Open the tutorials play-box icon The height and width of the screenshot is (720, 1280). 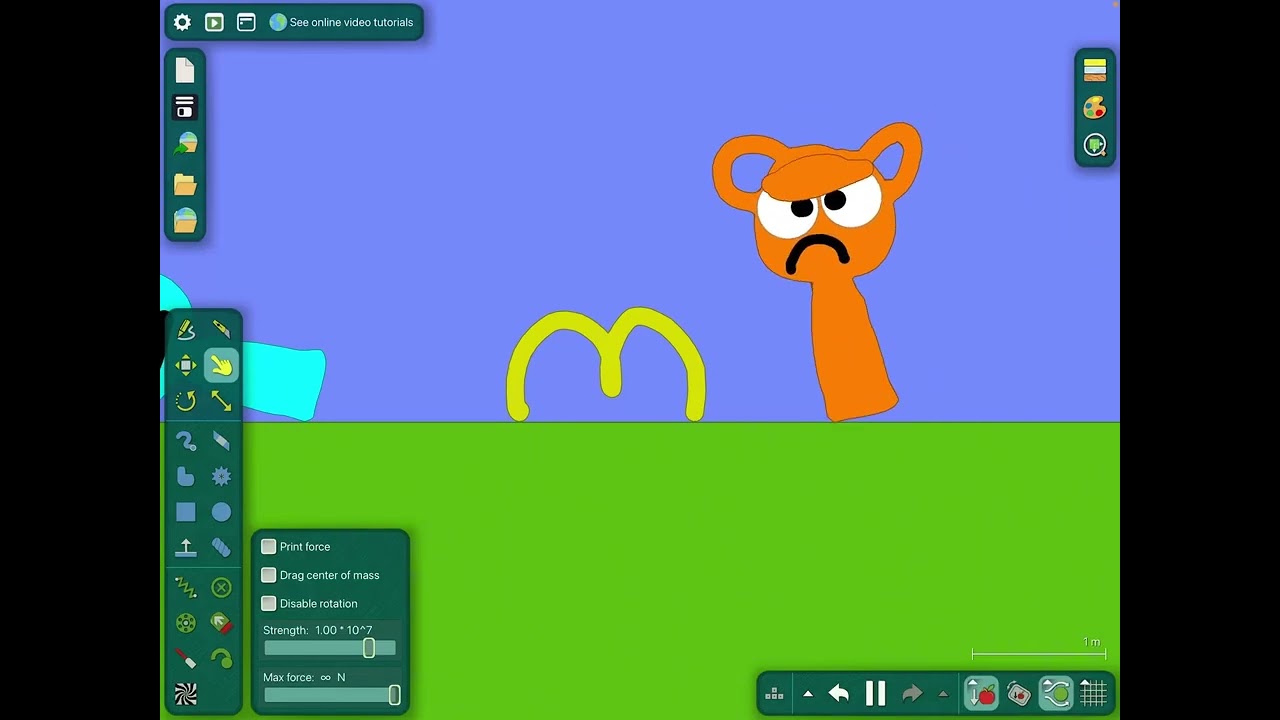tap(214, 22)
